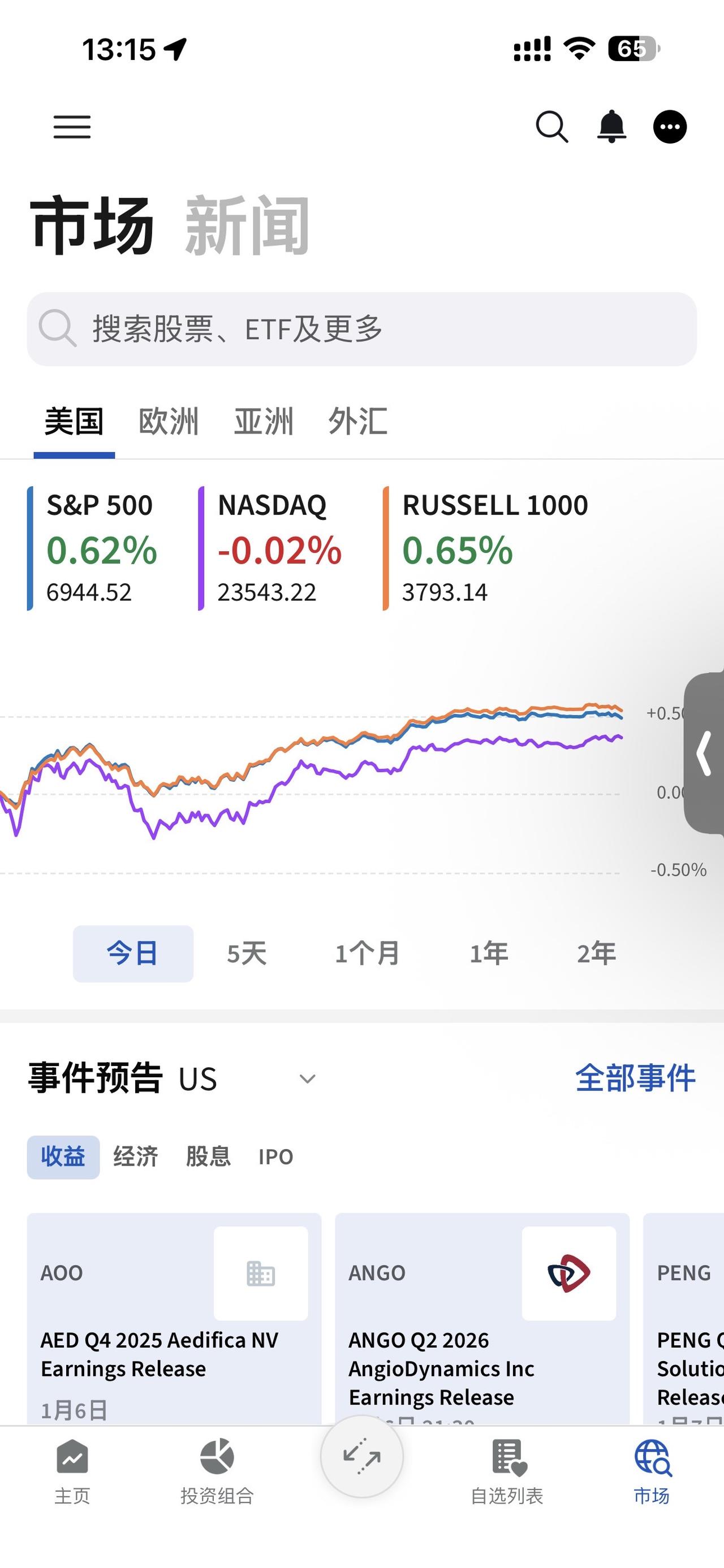Screen dimensions: 724x1568
Task: Switch to the 新闻 news heading
Action: tap(247, 225)
